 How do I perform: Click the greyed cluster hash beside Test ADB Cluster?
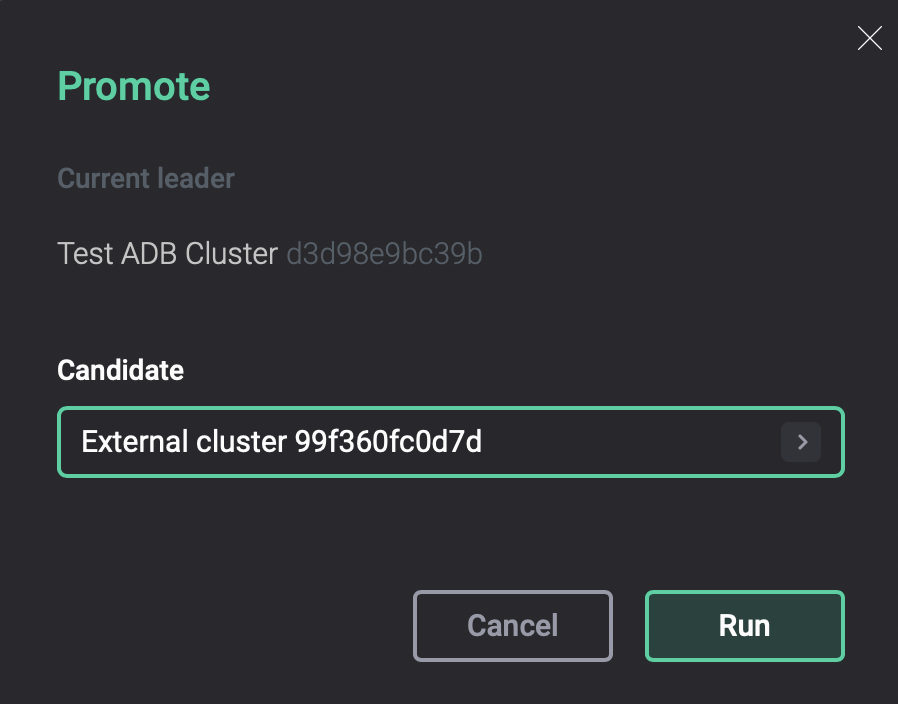(384, 254)
